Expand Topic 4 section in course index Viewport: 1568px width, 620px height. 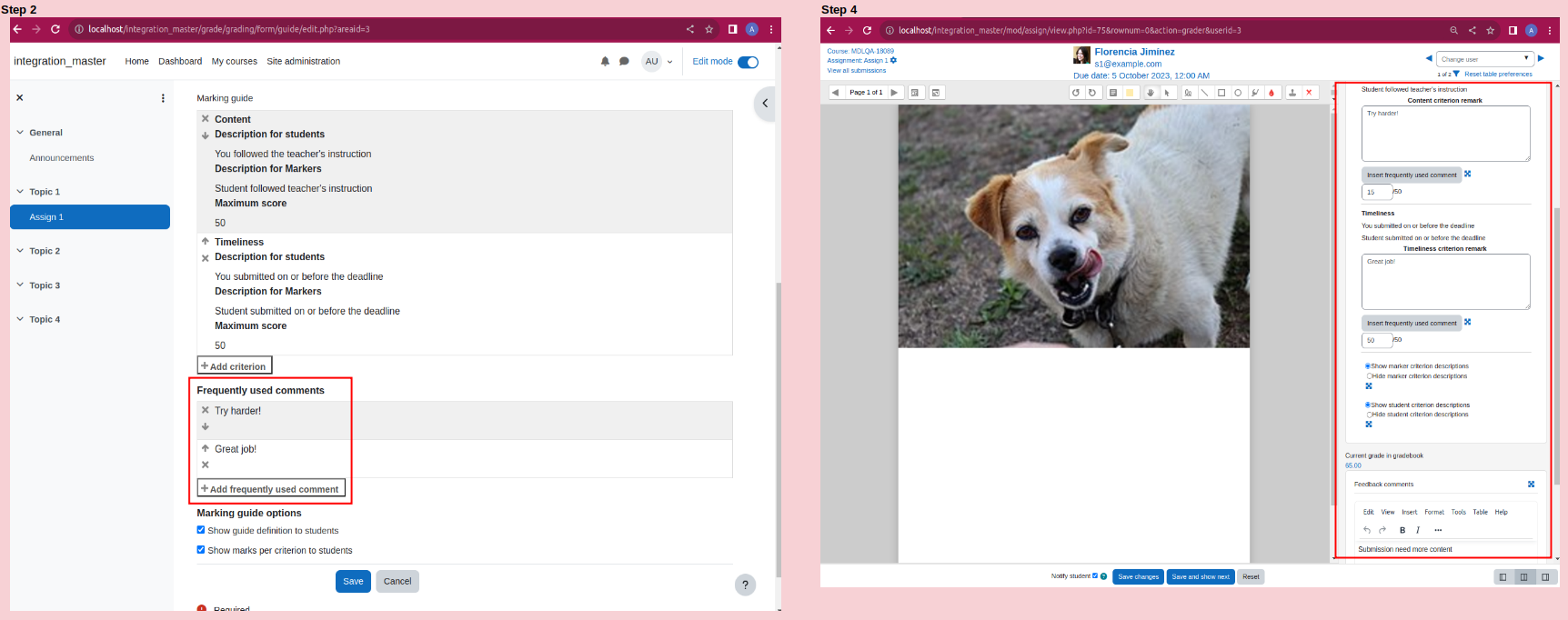point(20,319)
